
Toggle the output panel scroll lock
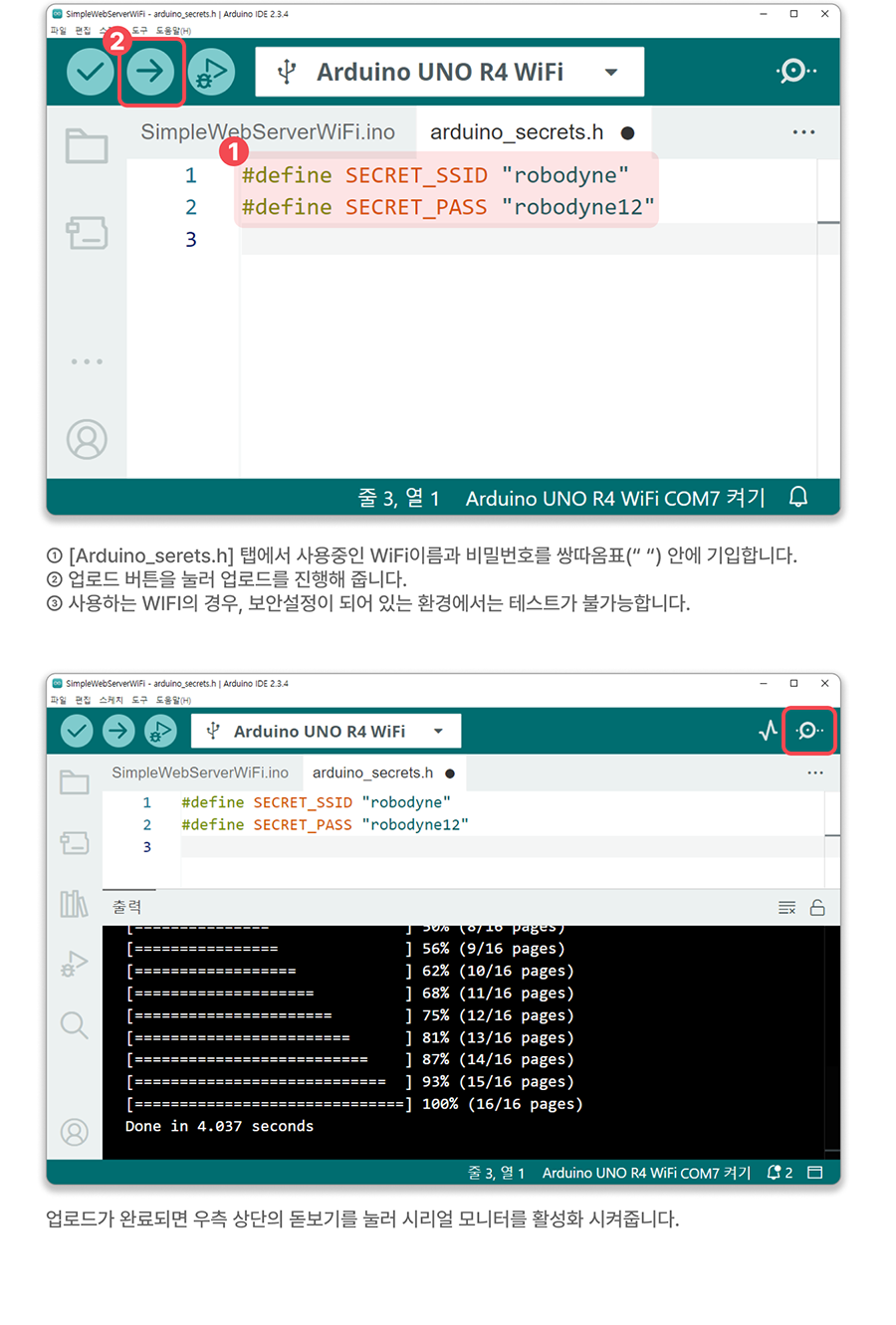pos(817,908)
